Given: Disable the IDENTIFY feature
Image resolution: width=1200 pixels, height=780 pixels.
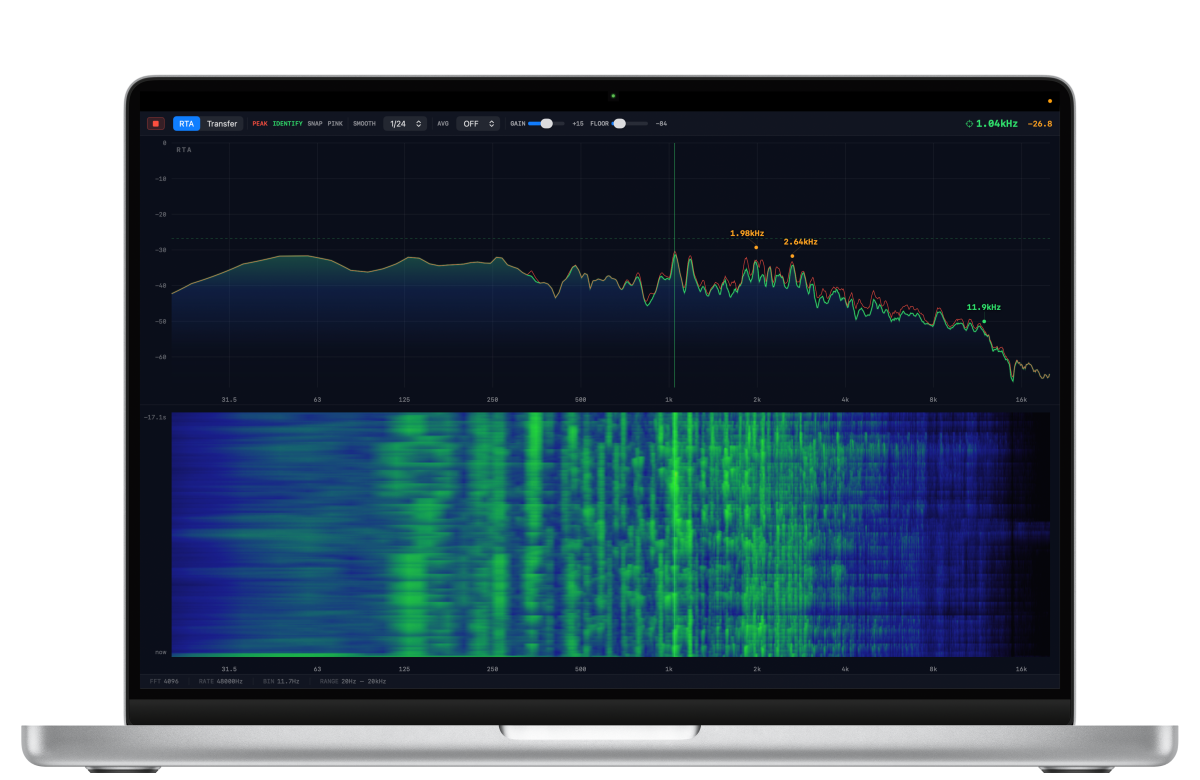Looking at the screenshot, I should point(287,124).
